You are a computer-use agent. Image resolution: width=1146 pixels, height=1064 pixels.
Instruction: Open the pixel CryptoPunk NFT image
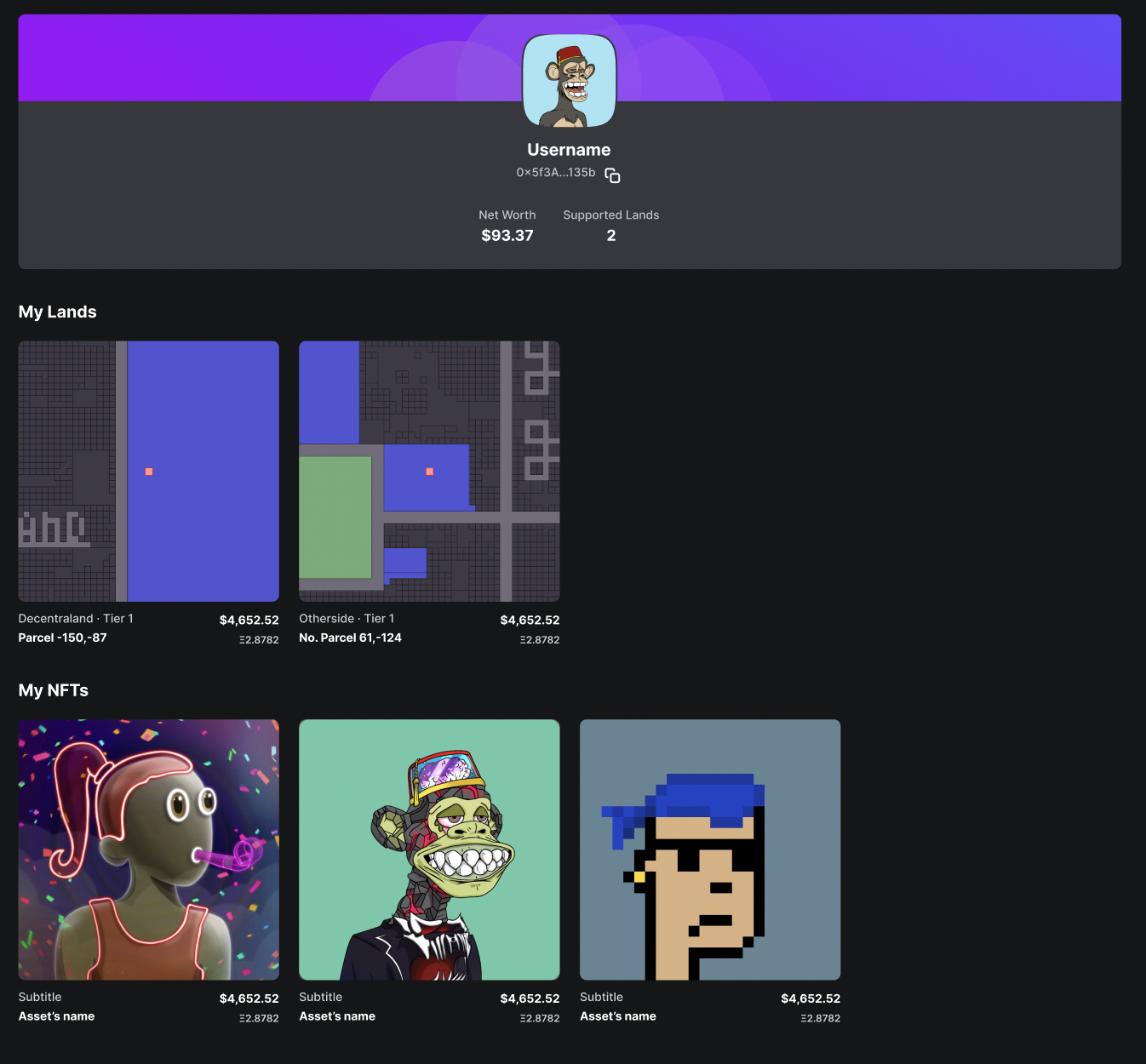pyautogui.click(x=709, y=849)
